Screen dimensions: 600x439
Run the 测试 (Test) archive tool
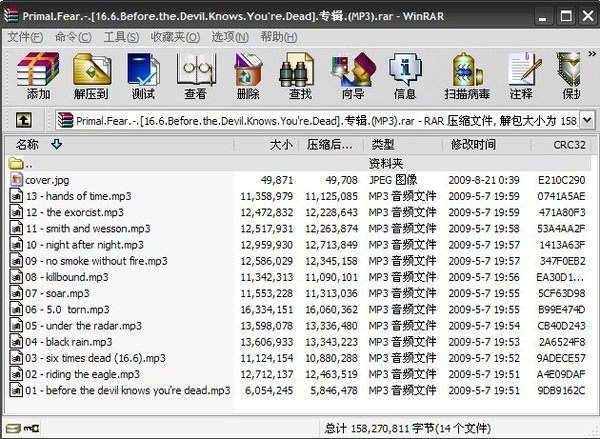143,76
